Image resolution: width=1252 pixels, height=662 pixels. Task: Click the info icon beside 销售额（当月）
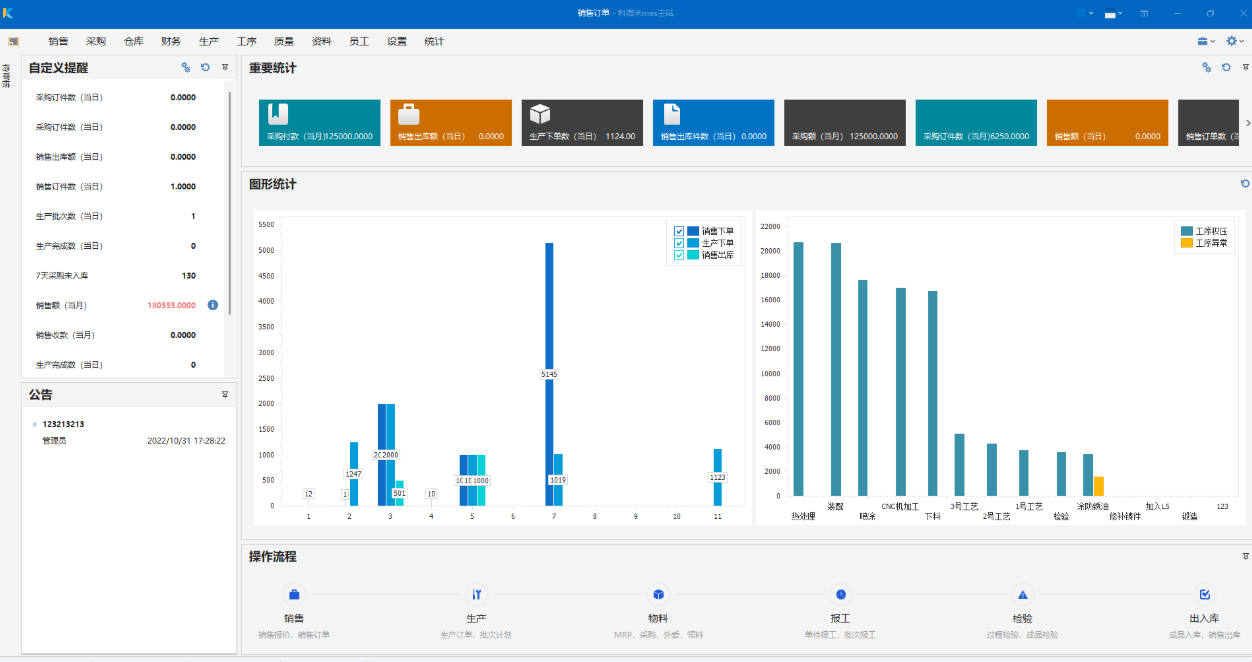(212, 305)
